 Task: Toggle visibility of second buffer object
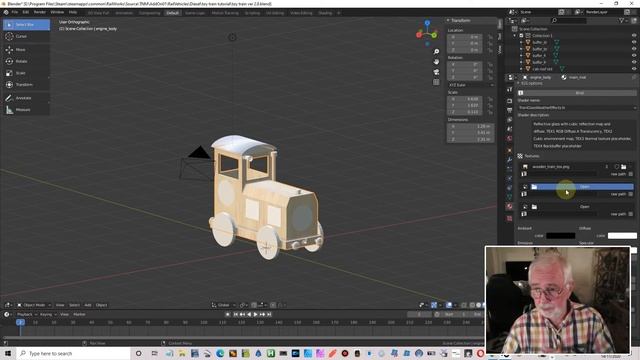tap(634, 49)
